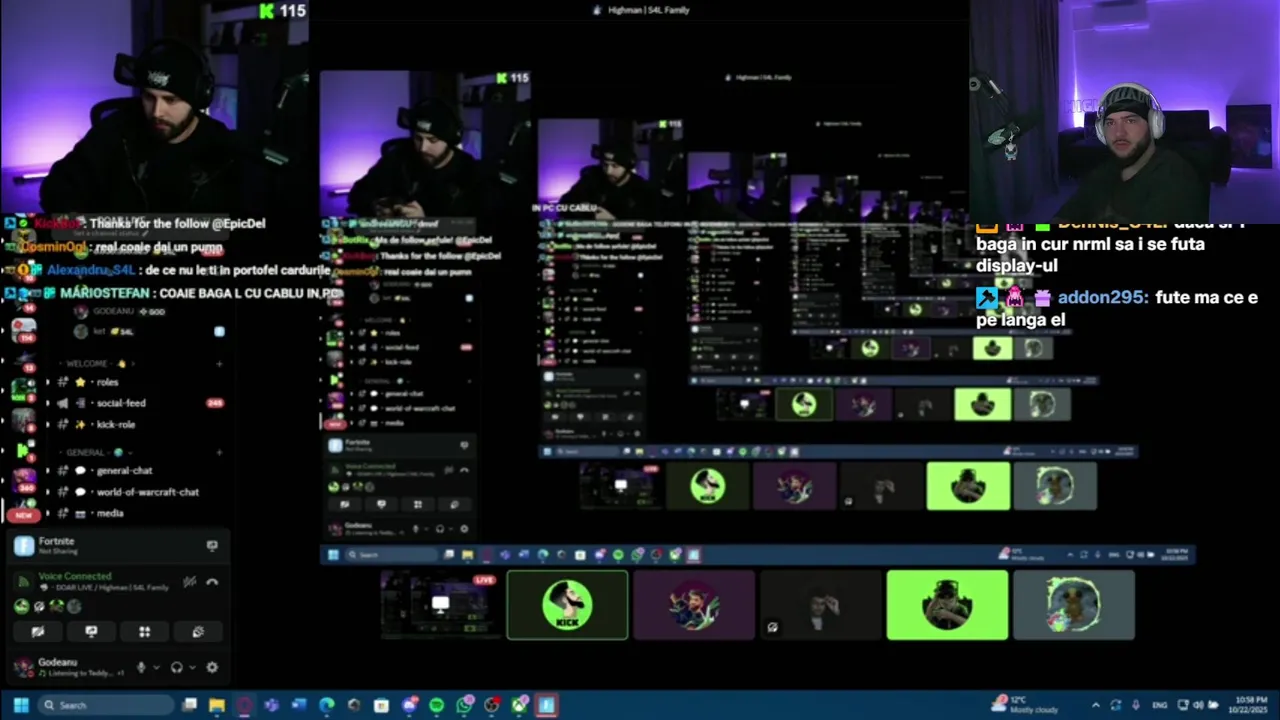Open Activities launcher in voice panel

click(144, 632)
